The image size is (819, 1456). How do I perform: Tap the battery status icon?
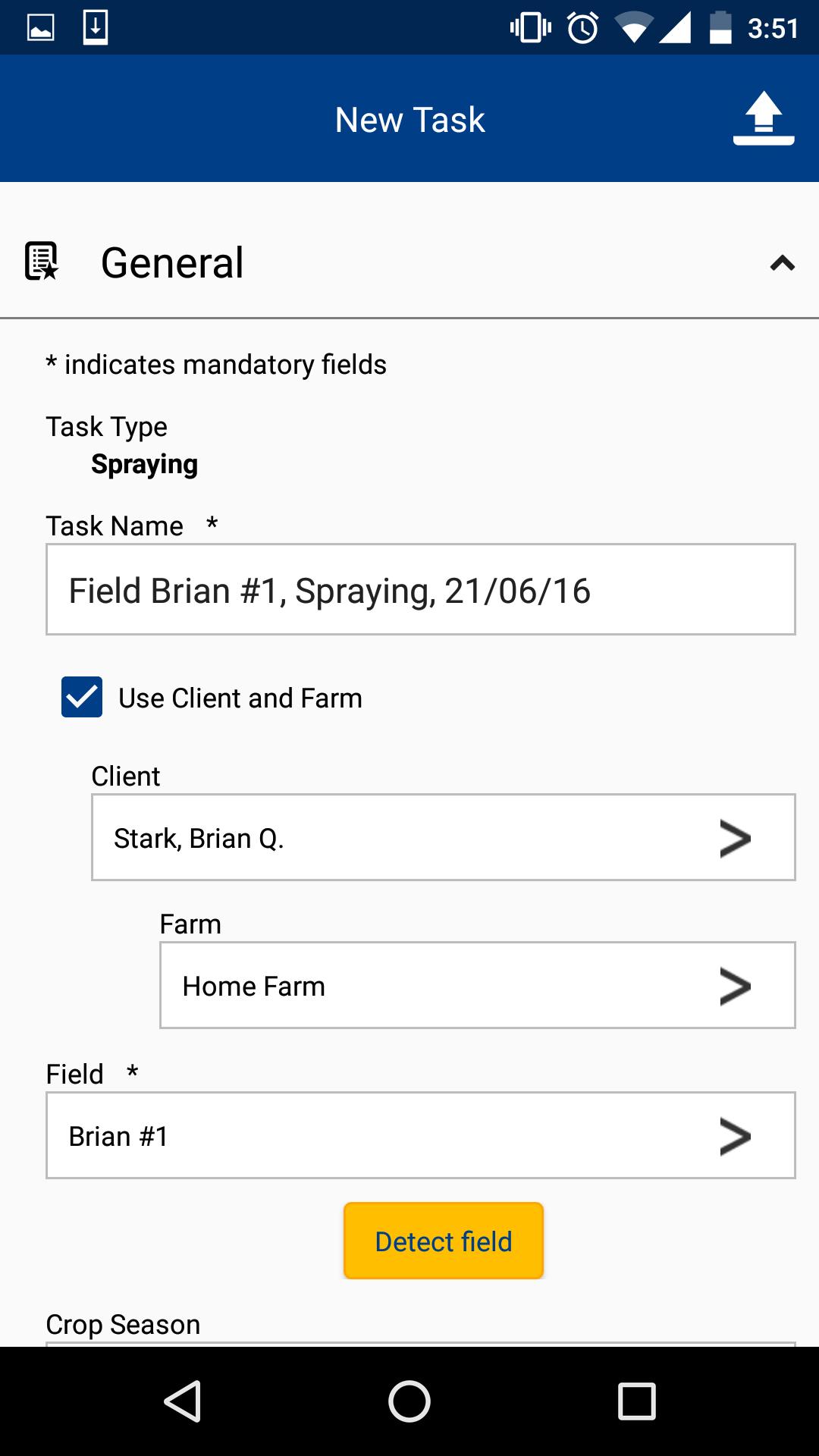point(720,28)
